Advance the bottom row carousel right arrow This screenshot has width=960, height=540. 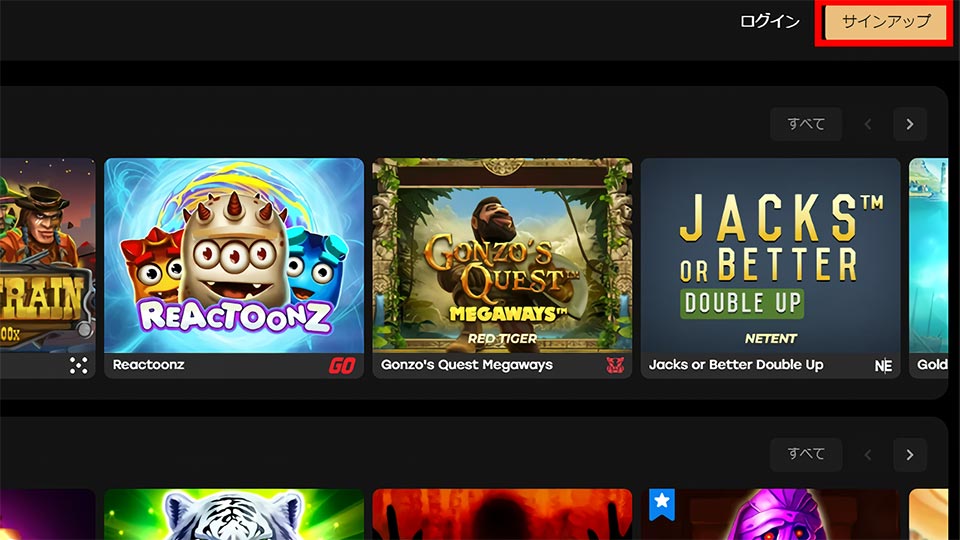click(910, 454)
